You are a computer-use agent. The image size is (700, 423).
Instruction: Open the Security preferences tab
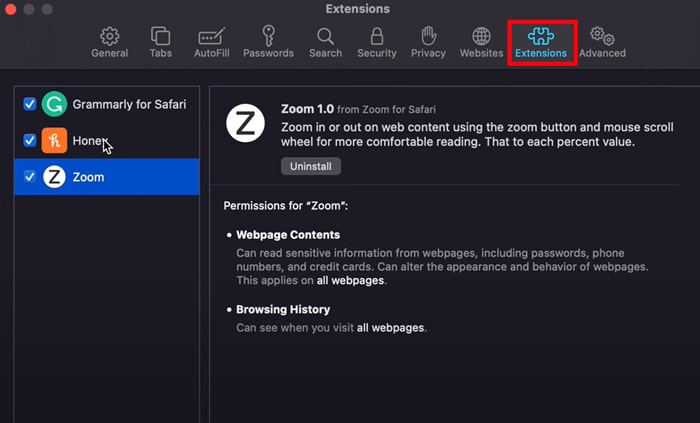click(377, 42)
